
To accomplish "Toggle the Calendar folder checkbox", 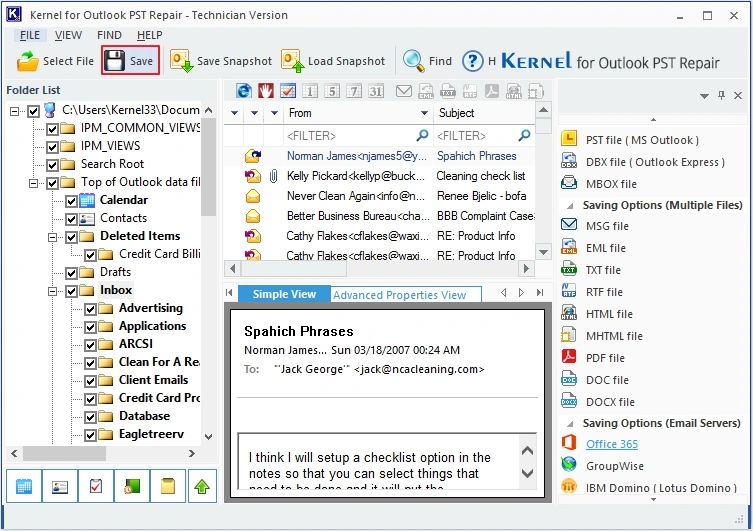I will 72,201.
